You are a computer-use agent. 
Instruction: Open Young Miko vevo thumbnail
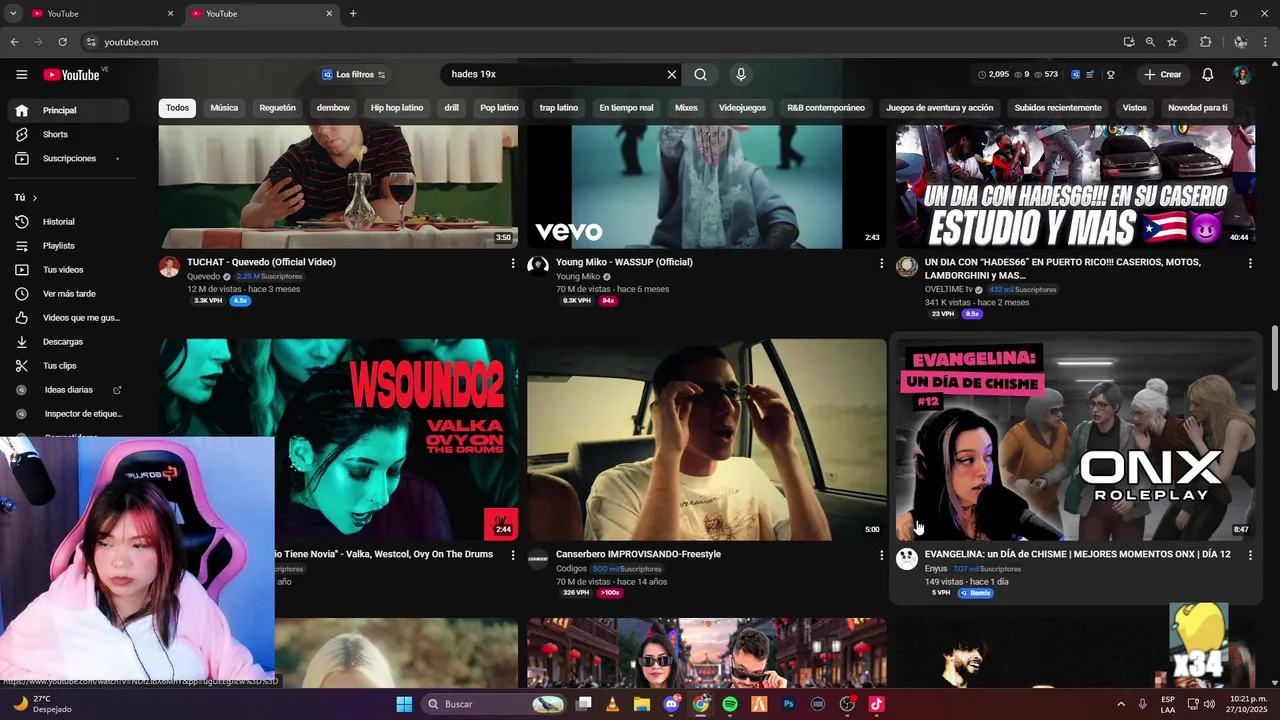(x=706, y=186)
